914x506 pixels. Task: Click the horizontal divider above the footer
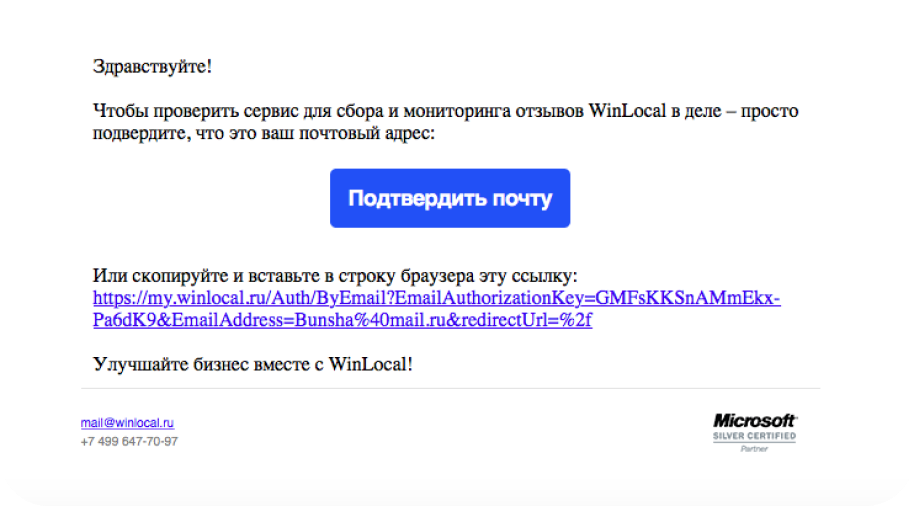tap(450, 388)
